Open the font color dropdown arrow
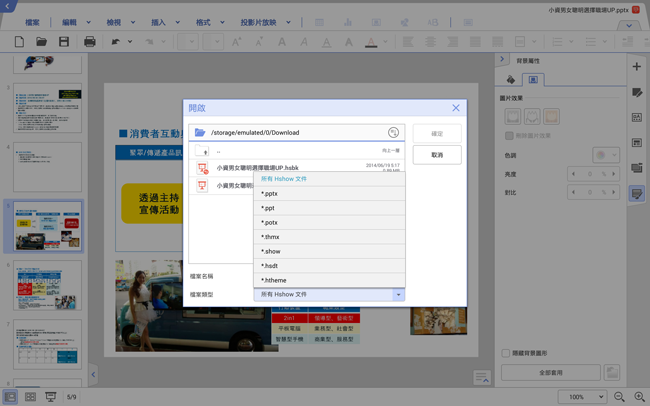Image resolution: width=650 pixels, height=406 pixels. [x=386, y=41]
